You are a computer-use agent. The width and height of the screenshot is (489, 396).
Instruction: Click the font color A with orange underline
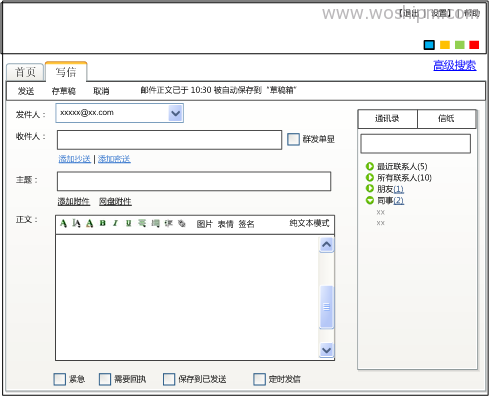pyautogui.click(x=89, y=223)
